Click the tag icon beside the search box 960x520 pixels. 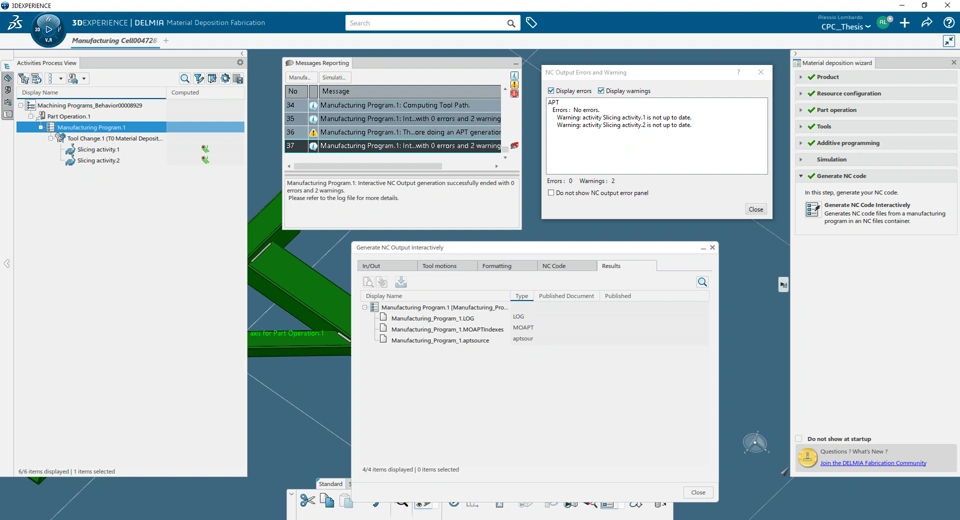pos(531,23)
